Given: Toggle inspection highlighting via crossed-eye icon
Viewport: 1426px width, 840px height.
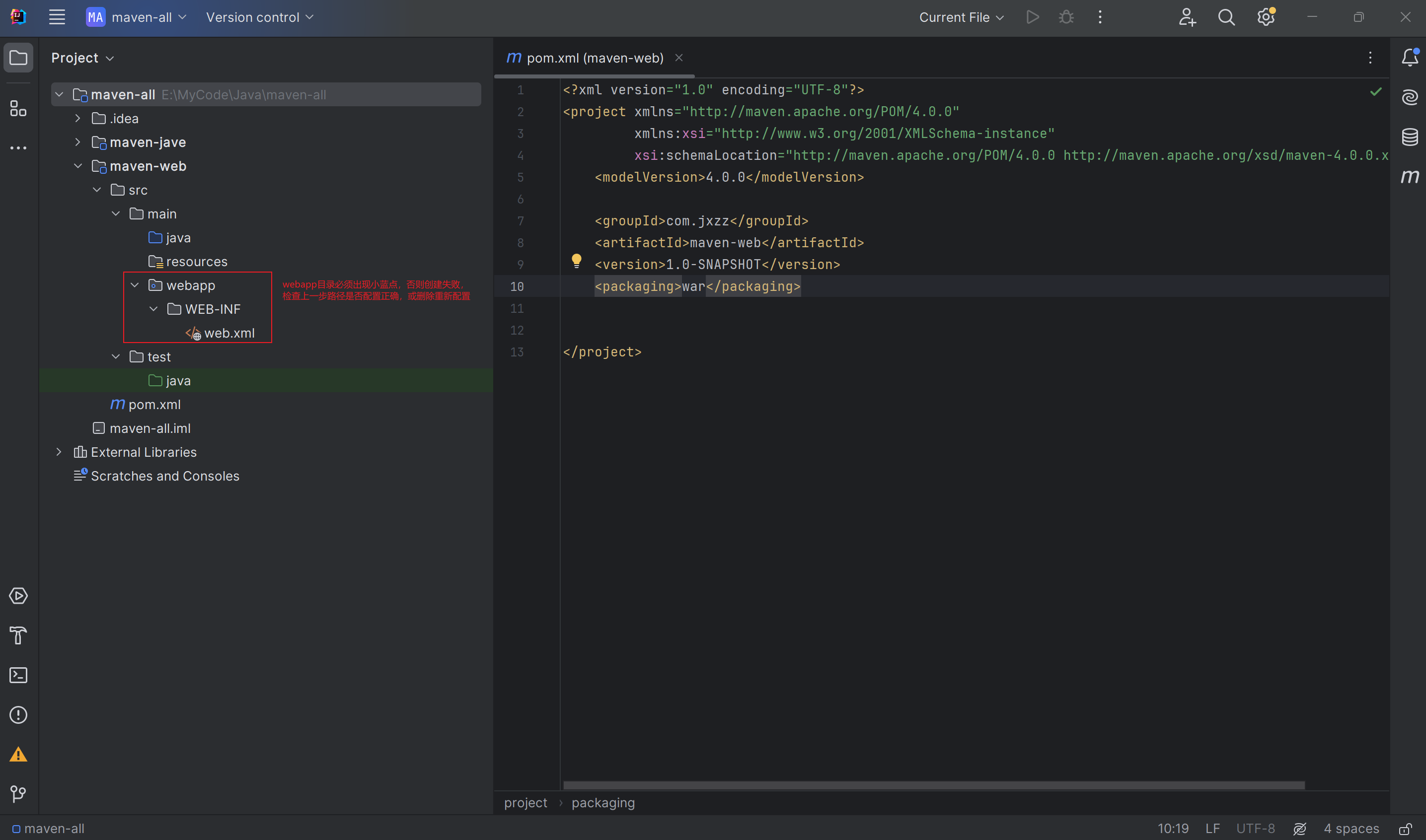Looking at the screenshot, I should coord(1299,828).
